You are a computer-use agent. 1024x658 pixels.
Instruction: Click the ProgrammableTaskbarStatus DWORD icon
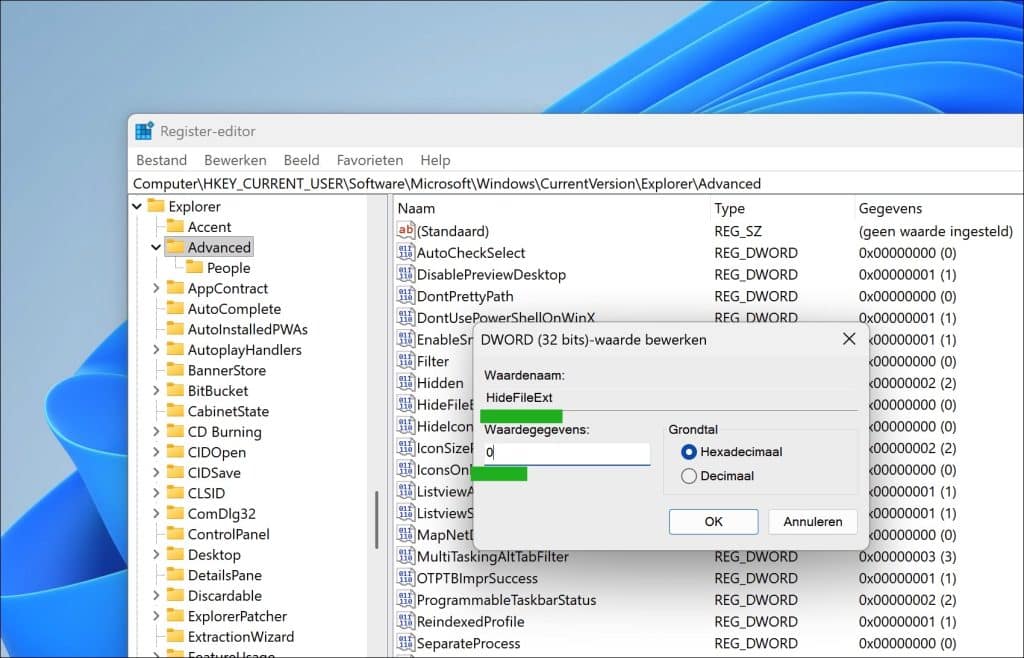coord(406,599)
